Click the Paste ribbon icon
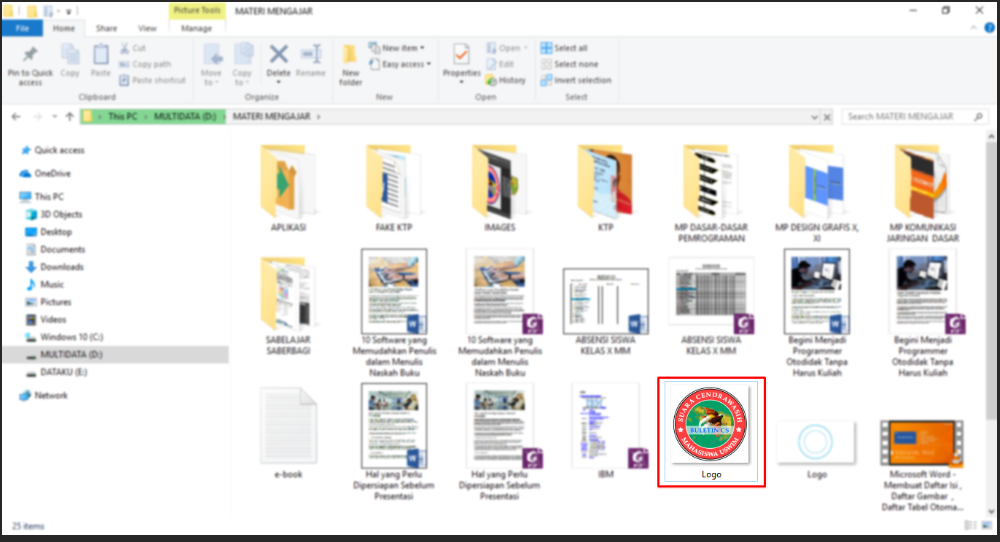 tap(100, 55)
